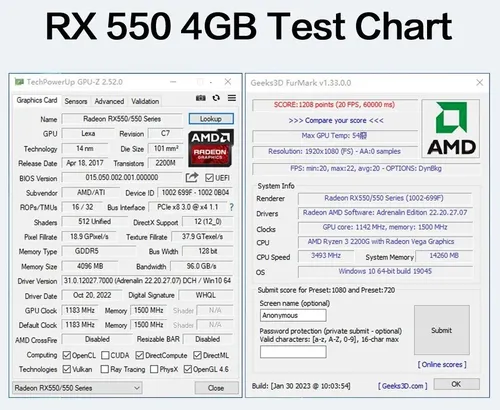500x410 pixels.
Task: Click the bus interface question mark icon
Action: coord(231,207)
